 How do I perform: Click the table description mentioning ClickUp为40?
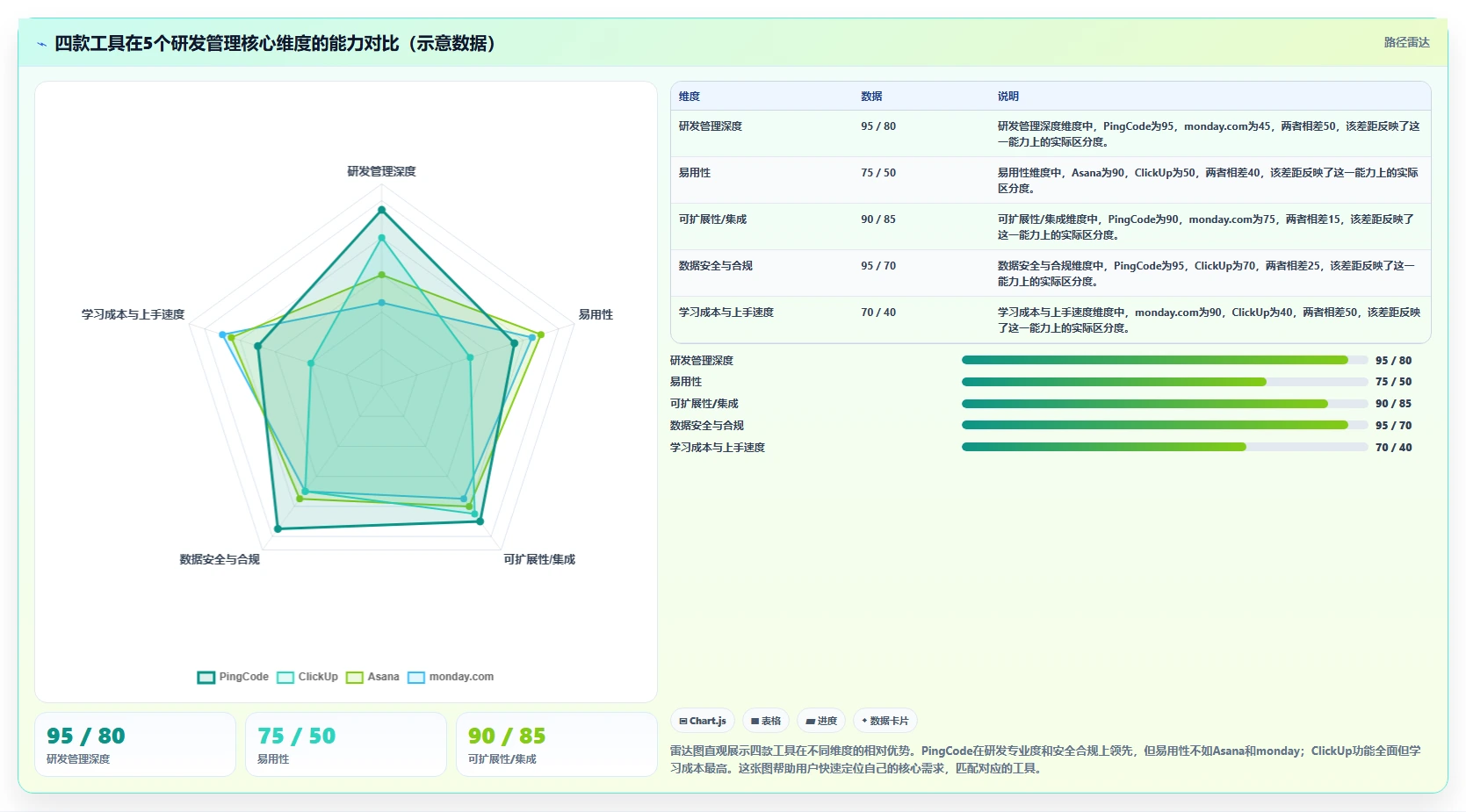click(1209, 320)
